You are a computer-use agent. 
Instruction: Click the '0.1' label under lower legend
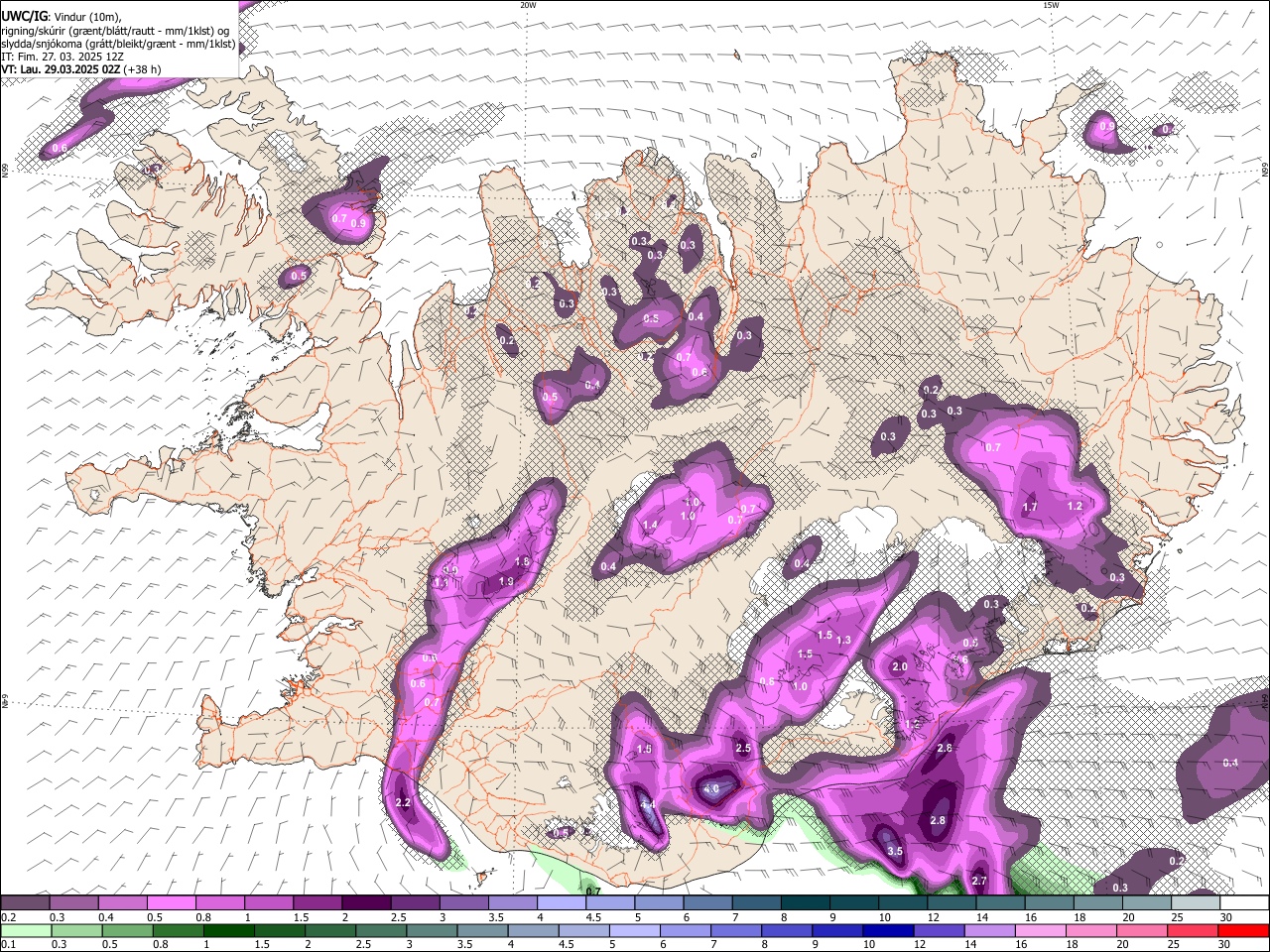[x=7, y=945]
